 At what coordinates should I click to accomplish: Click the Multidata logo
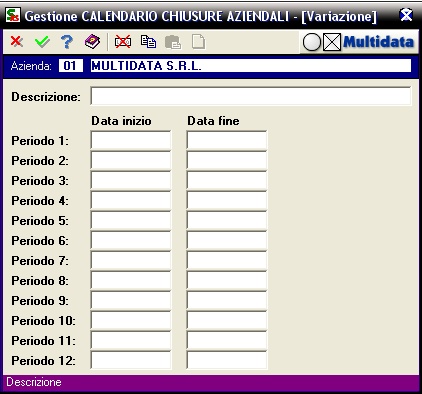coord(359,42)
